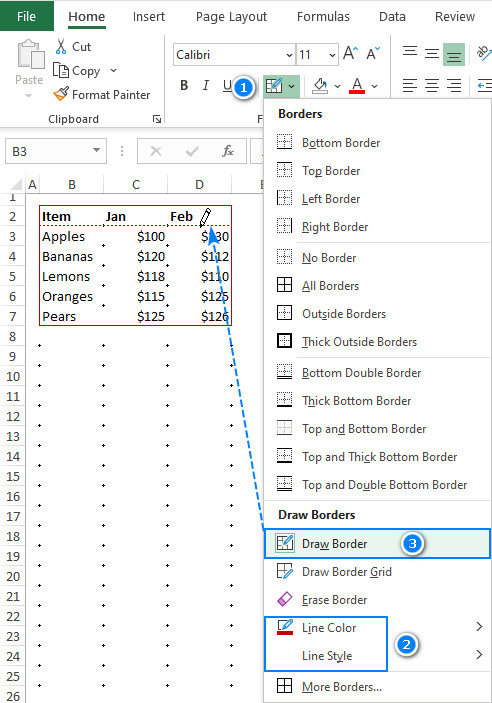
Task: Select row 10 header
Action: pos(13,376)
